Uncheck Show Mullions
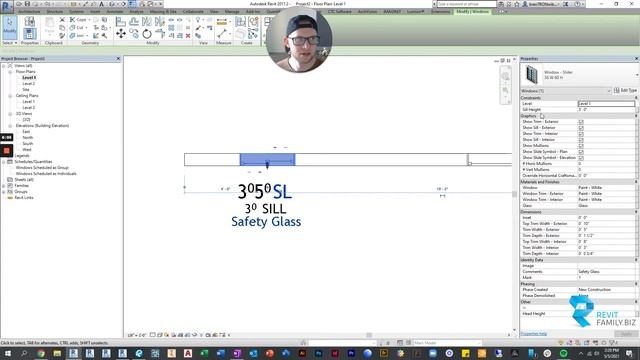640x360 pixels. point(581,146)
